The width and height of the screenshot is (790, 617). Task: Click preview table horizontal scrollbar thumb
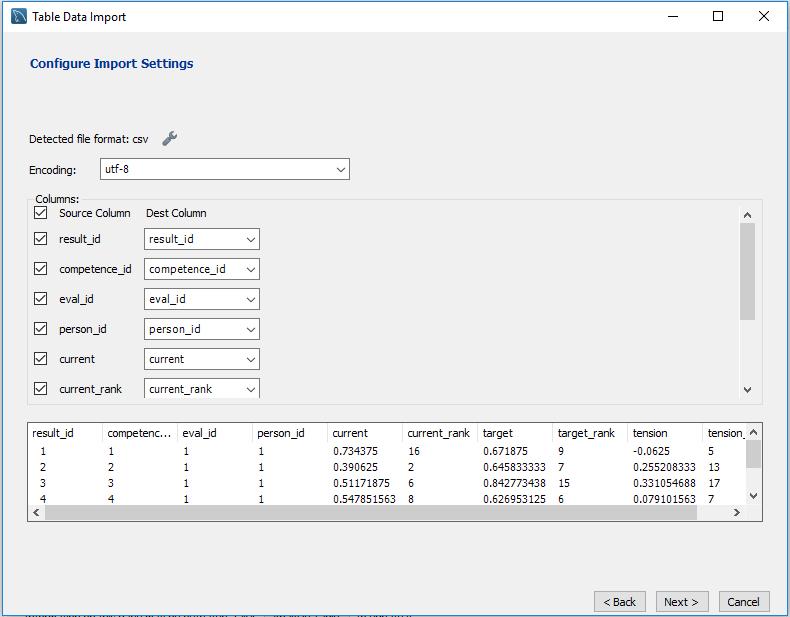(371, 512)
